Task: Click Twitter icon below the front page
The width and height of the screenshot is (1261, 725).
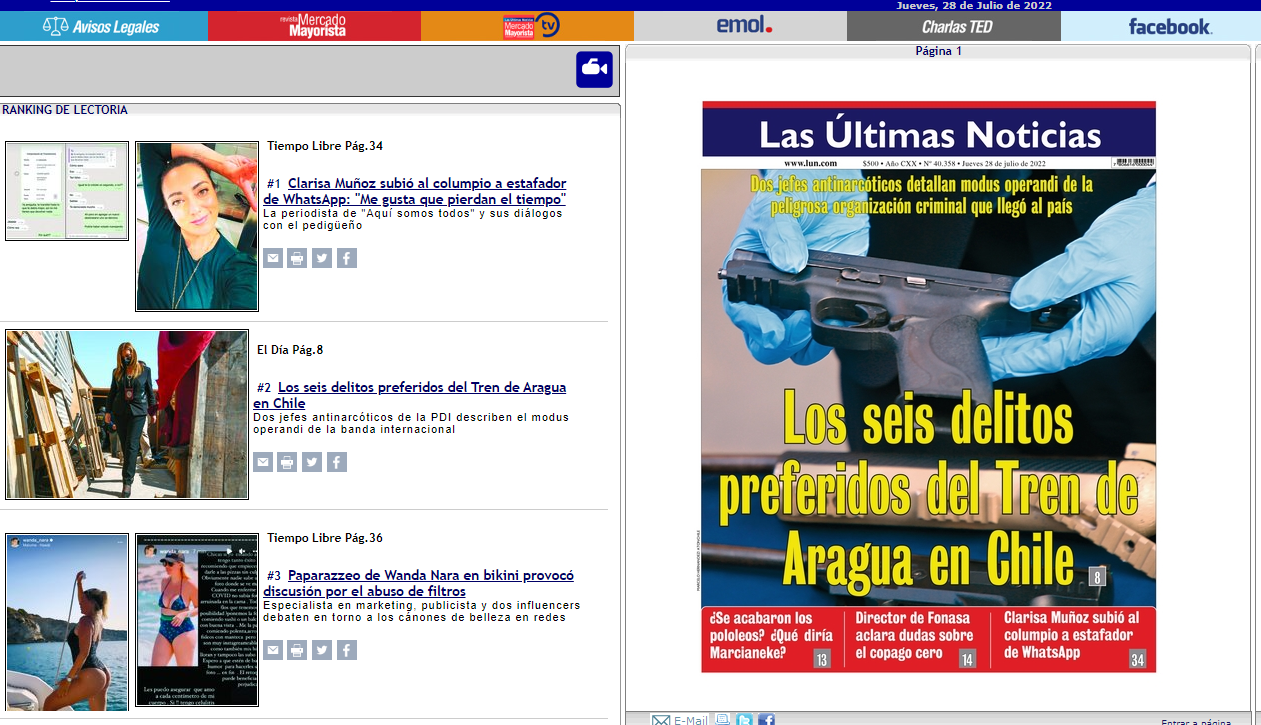Action: point(744,720)
